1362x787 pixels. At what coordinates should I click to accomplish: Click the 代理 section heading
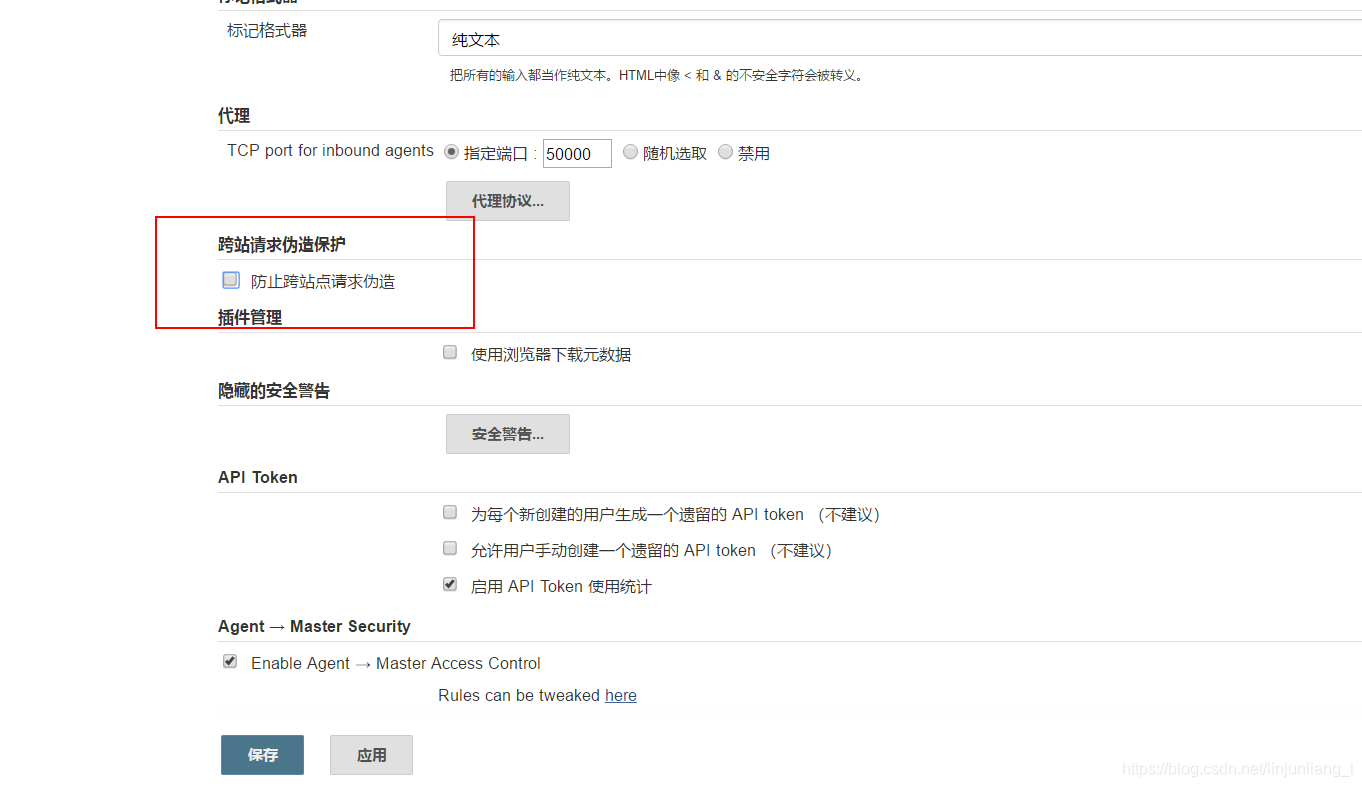[x=234, y=116]
